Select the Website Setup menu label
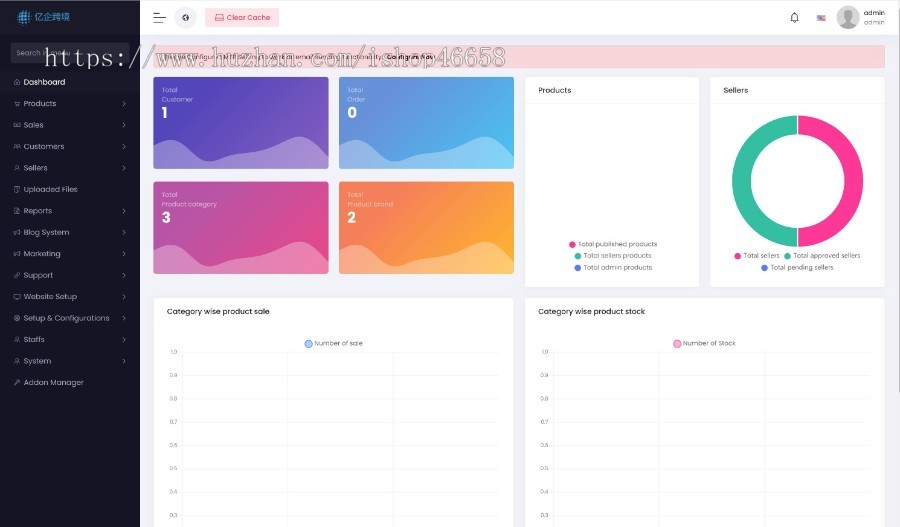 coord(50,297)
